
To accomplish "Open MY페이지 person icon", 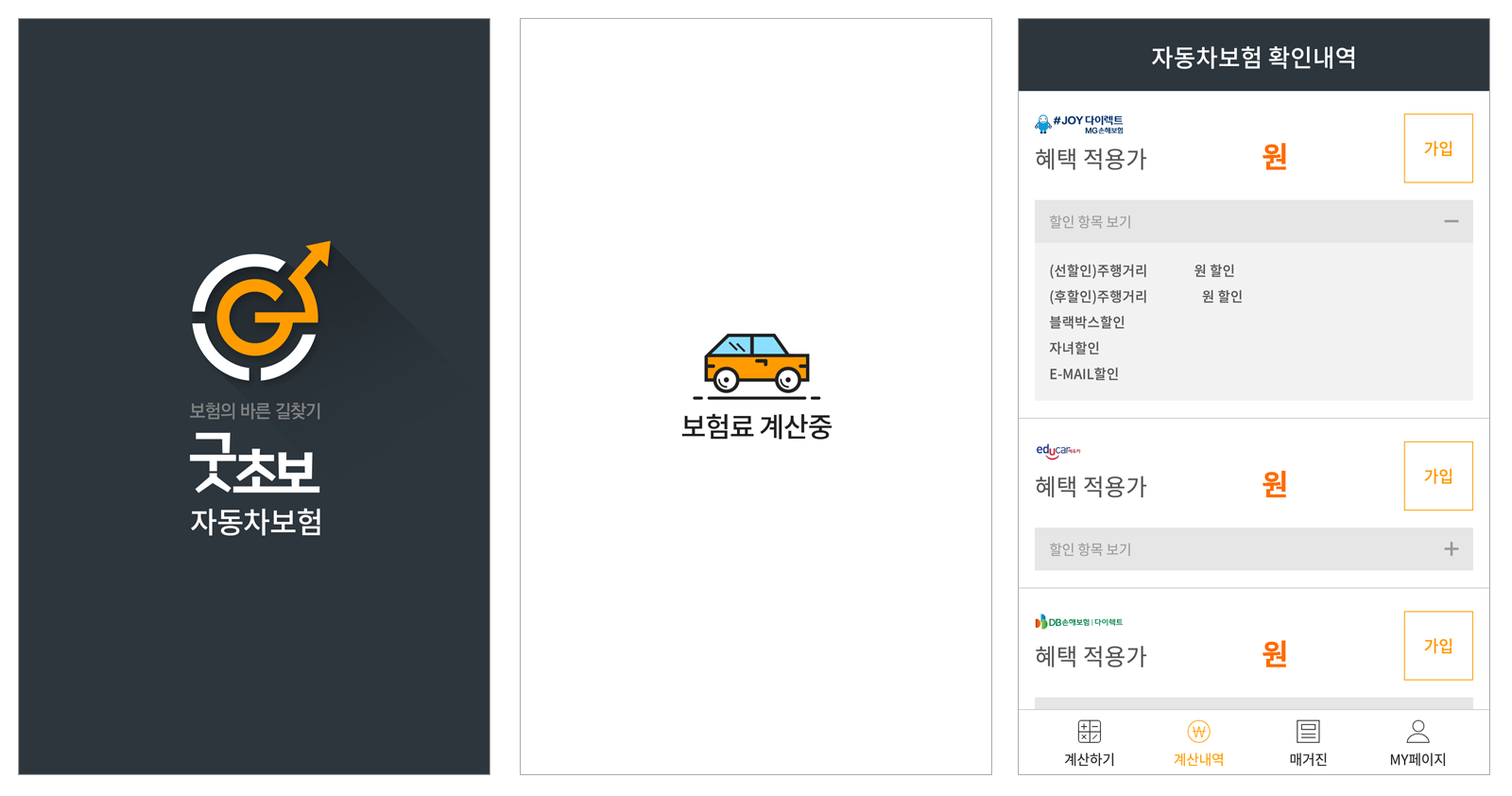I will [1417, 731].
